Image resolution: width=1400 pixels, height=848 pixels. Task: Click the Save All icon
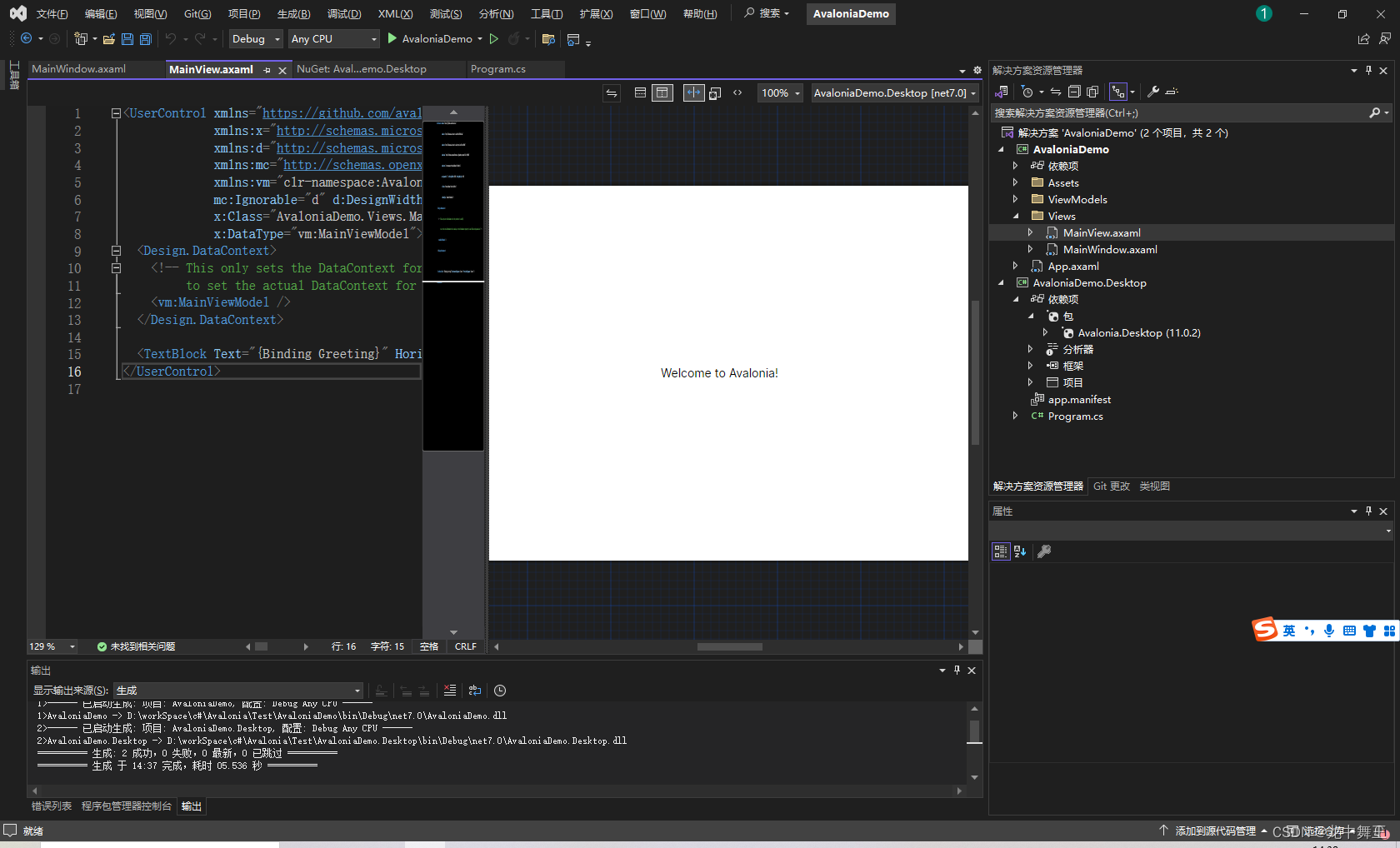tap(146, 39)
